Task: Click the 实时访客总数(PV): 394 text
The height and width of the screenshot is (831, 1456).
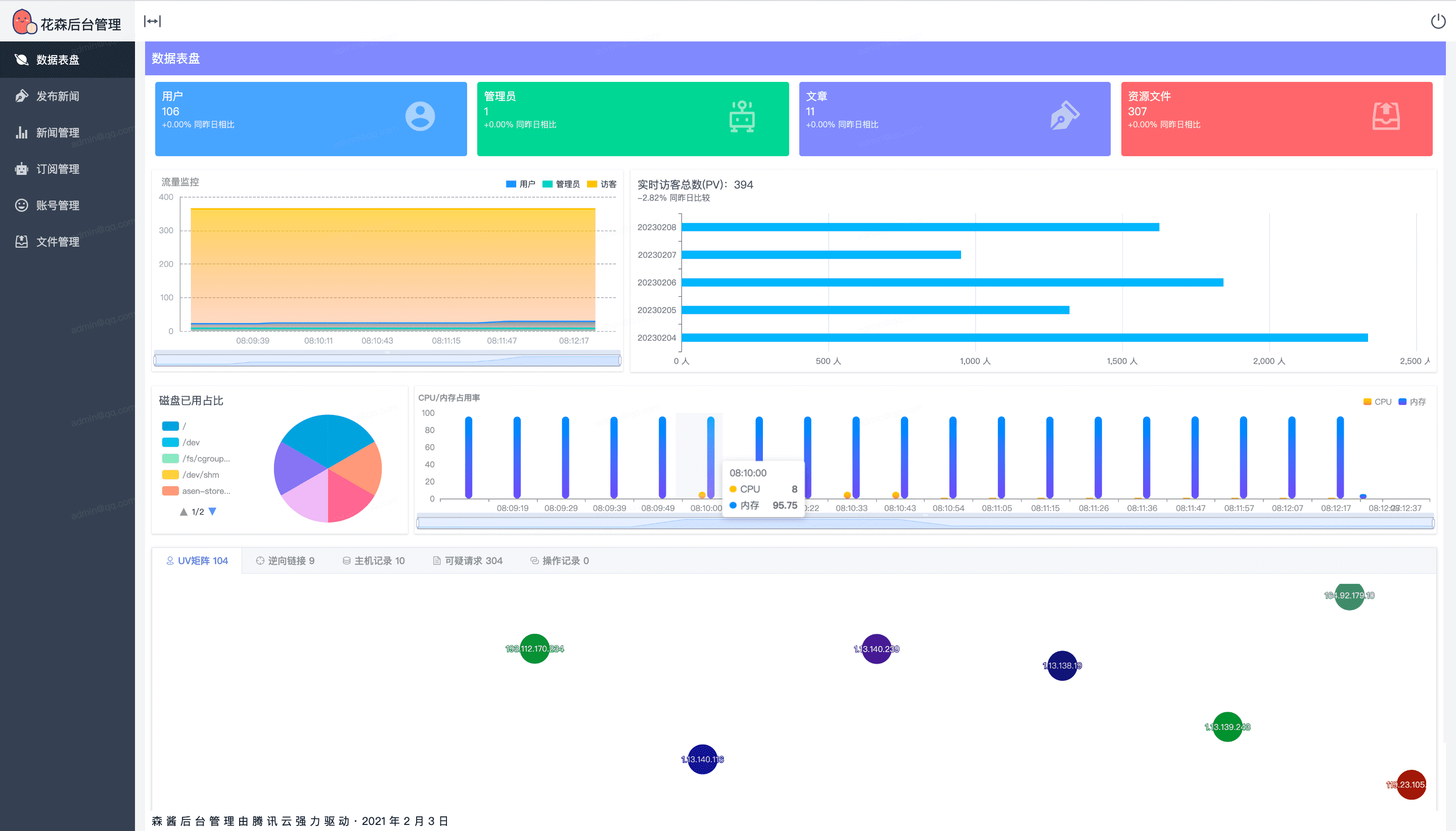Action: (x=695, y=185)
